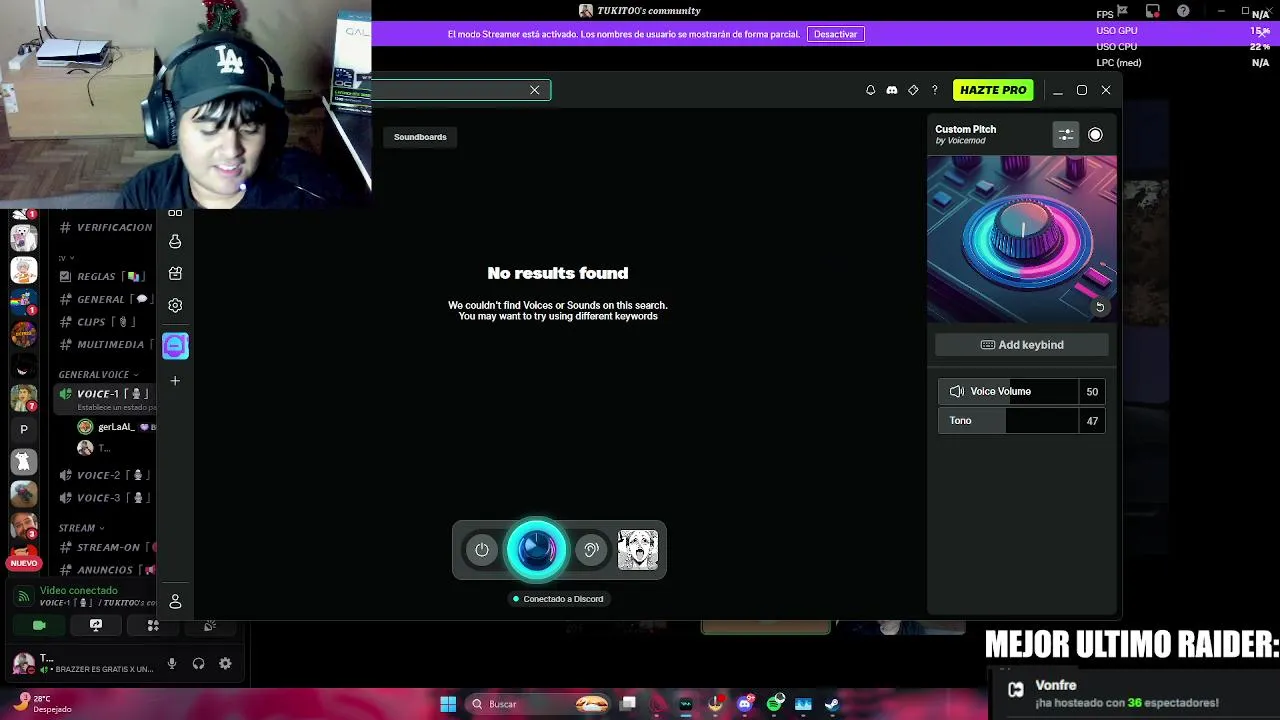Open Discord activities button
Screen dimensions: 1280x720
coord(153,625)
